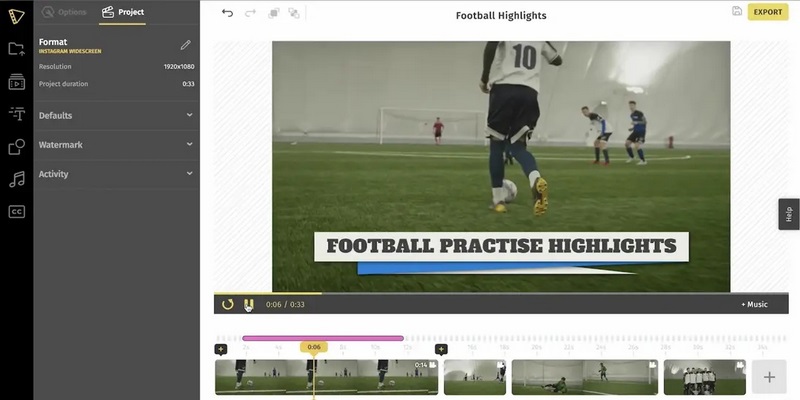Click the yellow EXPORT button
The height and width of the screenshot is (400, 800).
click(x=768, y=12)
